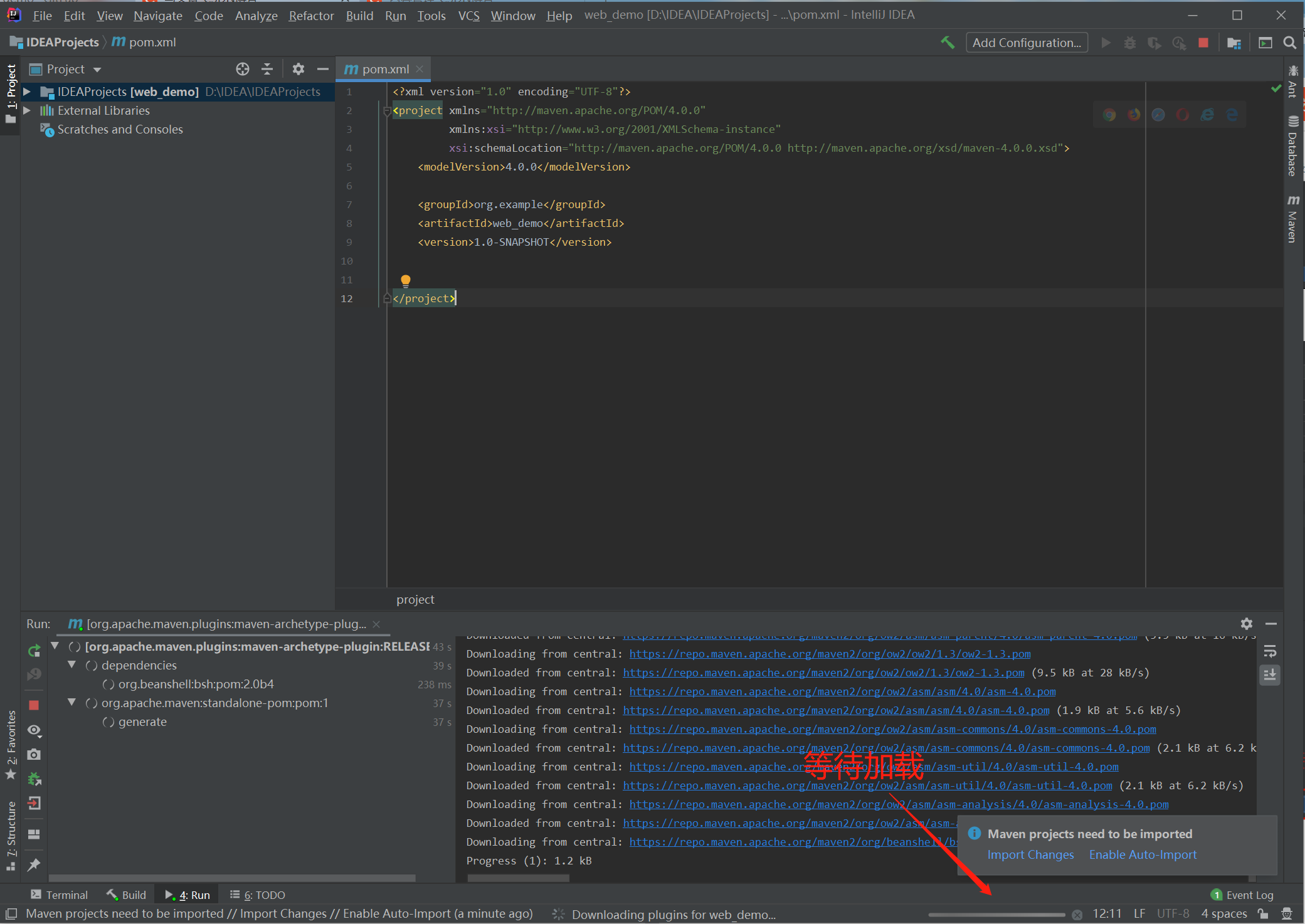This screenshot has height=924, width=1305.
Task: Open Opera browser icon in editor
Action: [x=1183, y=115]
